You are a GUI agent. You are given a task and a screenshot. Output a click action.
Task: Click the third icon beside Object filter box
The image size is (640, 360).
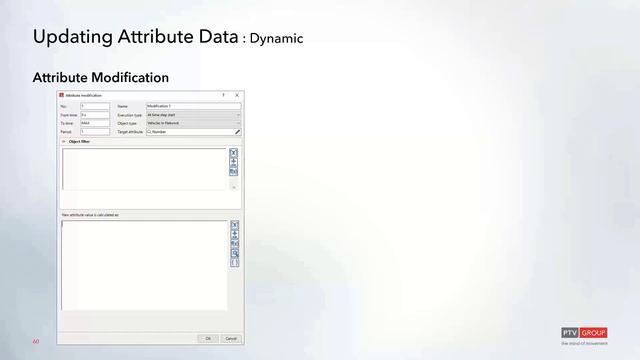coord(233,171)
